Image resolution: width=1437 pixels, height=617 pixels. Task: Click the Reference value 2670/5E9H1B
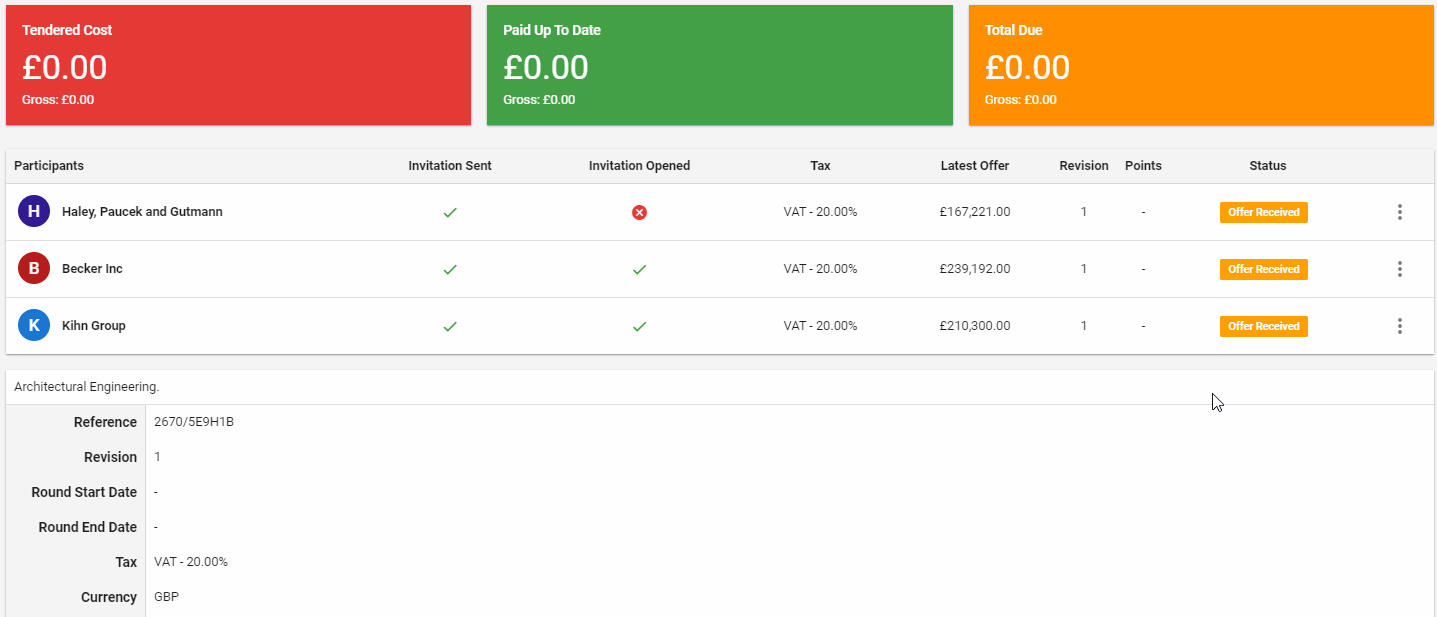pos(191,421)
